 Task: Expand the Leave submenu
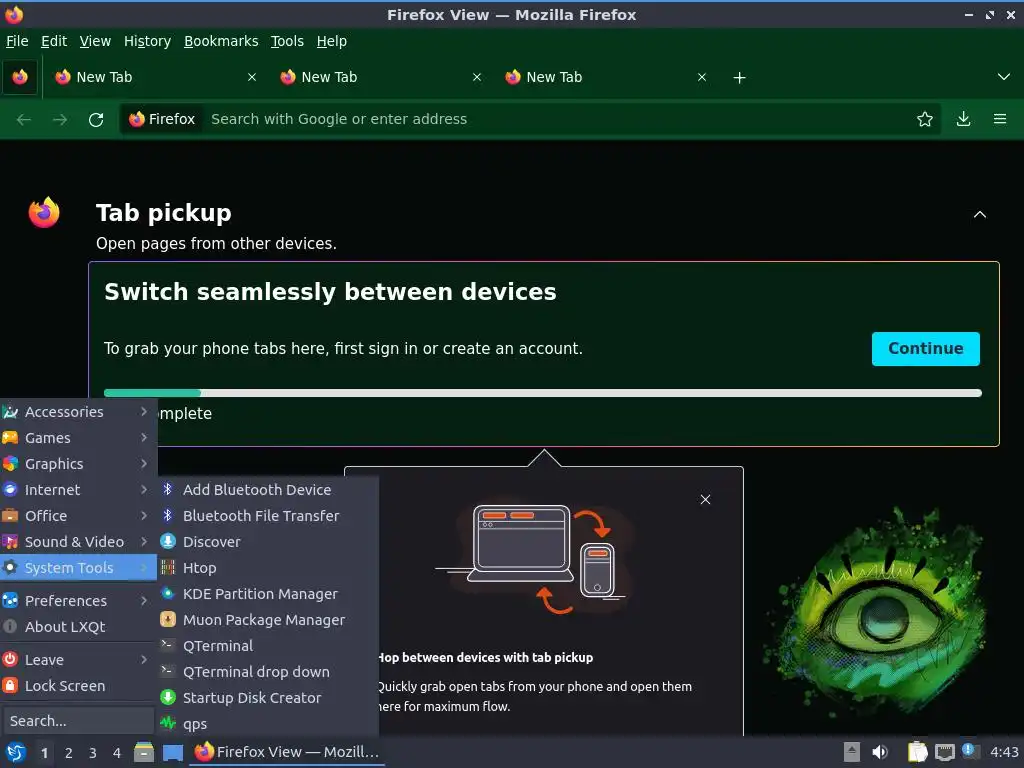click(x=78, y=660)
